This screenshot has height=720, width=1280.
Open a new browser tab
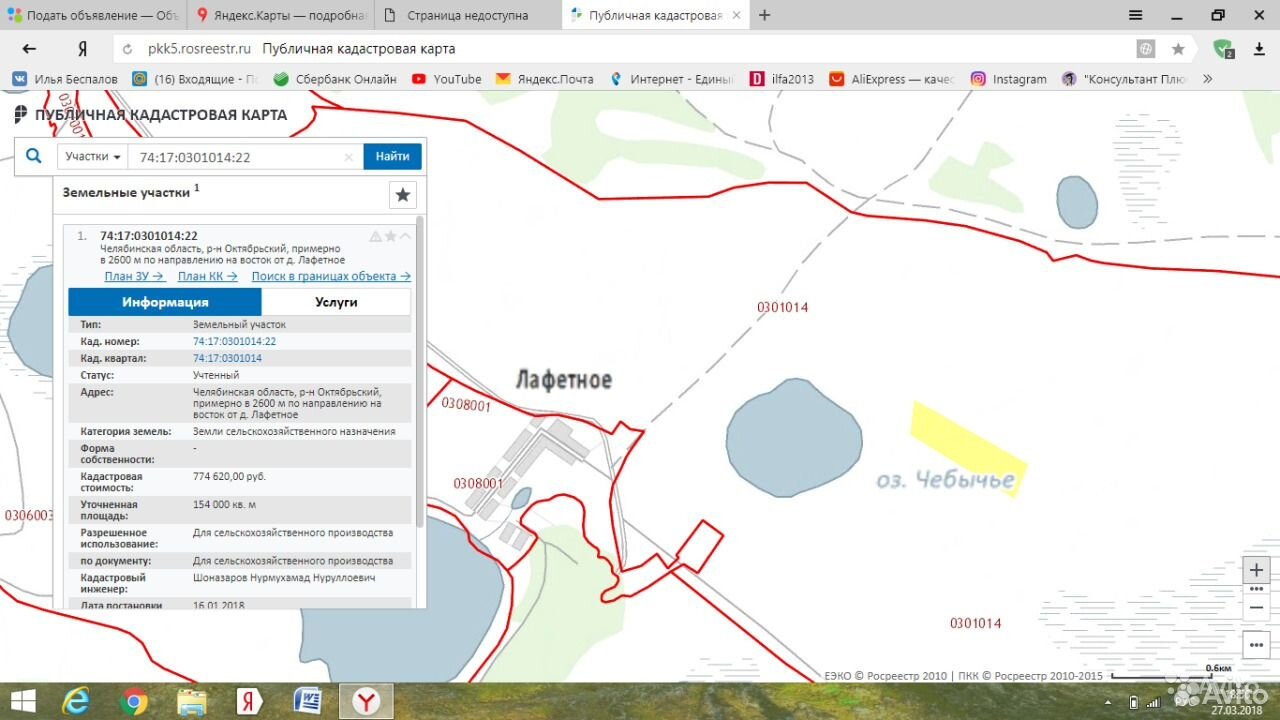coord(765,15)
